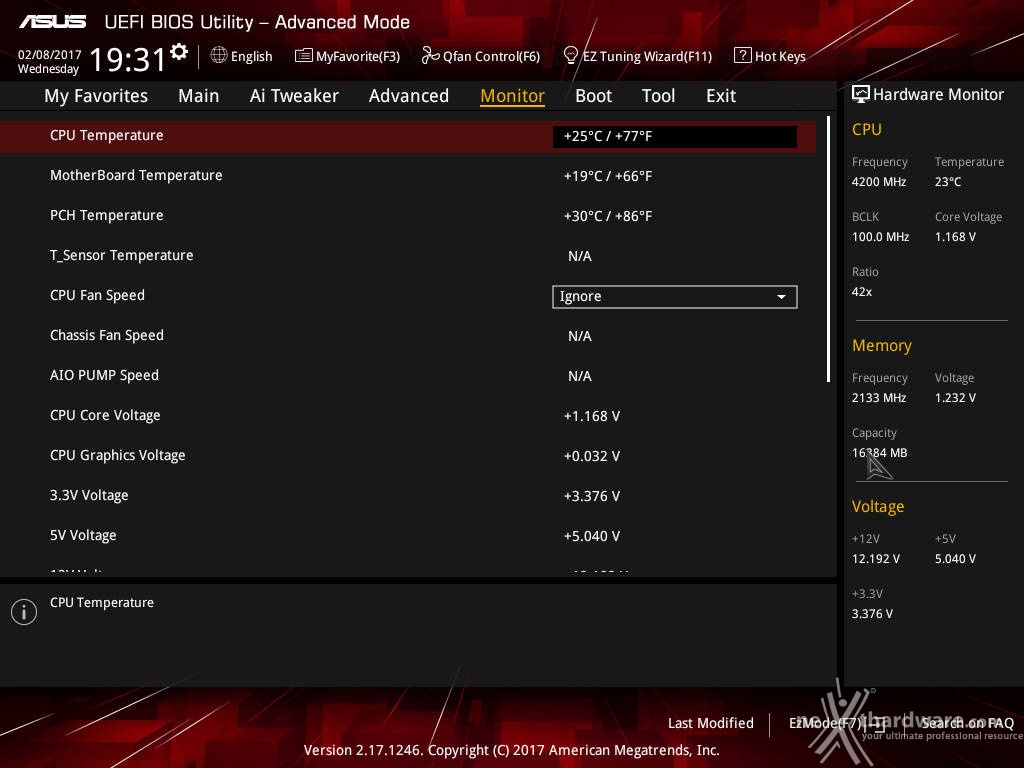Open the Advanced tab
The width and height of the screenshot is (1024, 768).
pos(409,96)
